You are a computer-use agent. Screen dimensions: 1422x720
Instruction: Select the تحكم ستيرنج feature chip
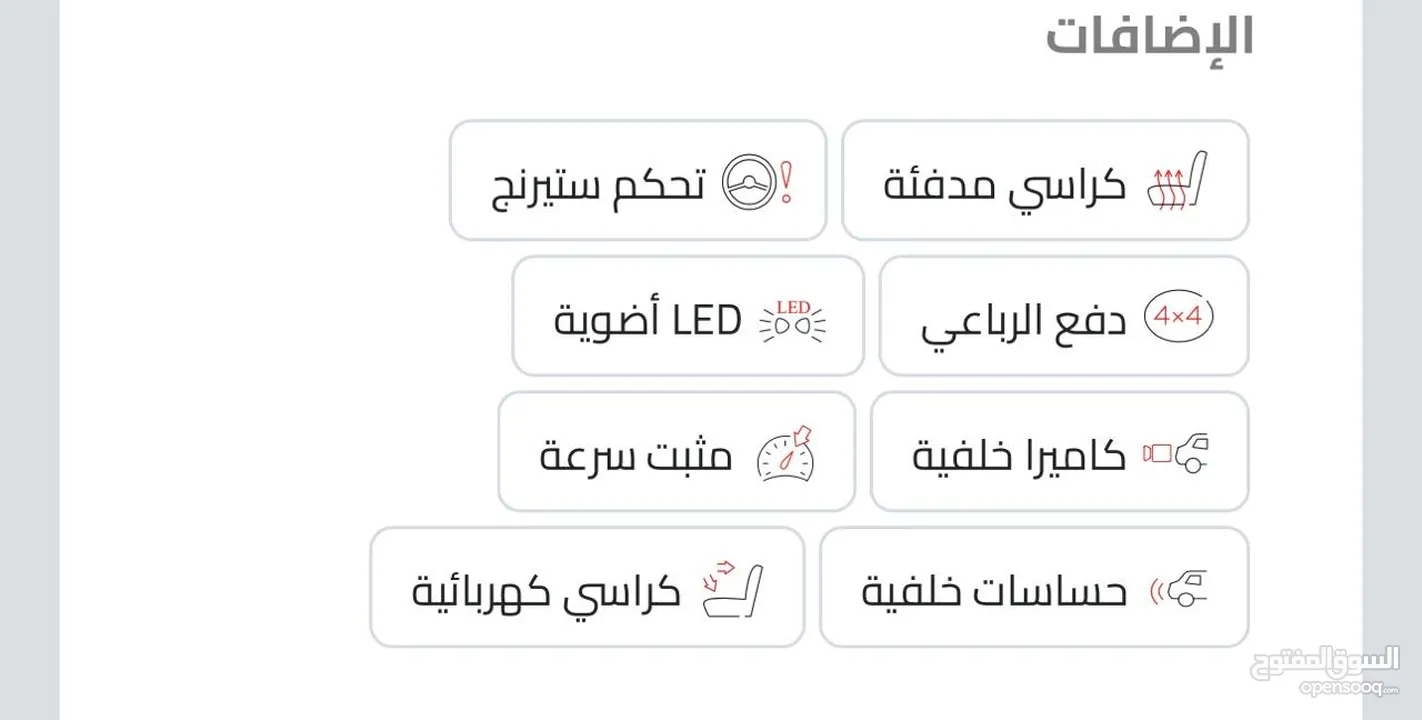coord(638,180)
